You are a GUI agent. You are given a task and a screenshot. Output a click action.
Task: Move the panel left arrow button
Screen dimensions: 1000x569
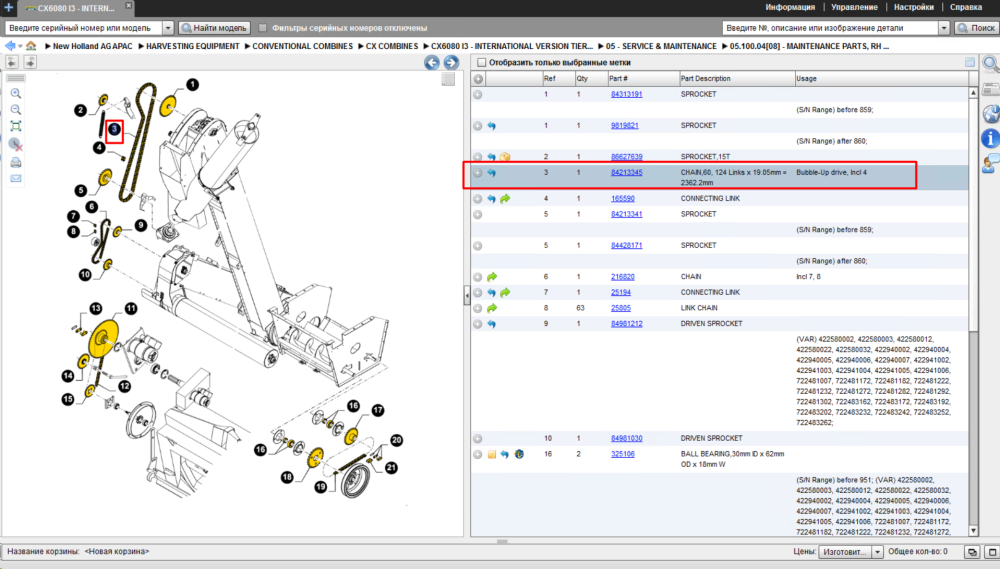(12, 62)
